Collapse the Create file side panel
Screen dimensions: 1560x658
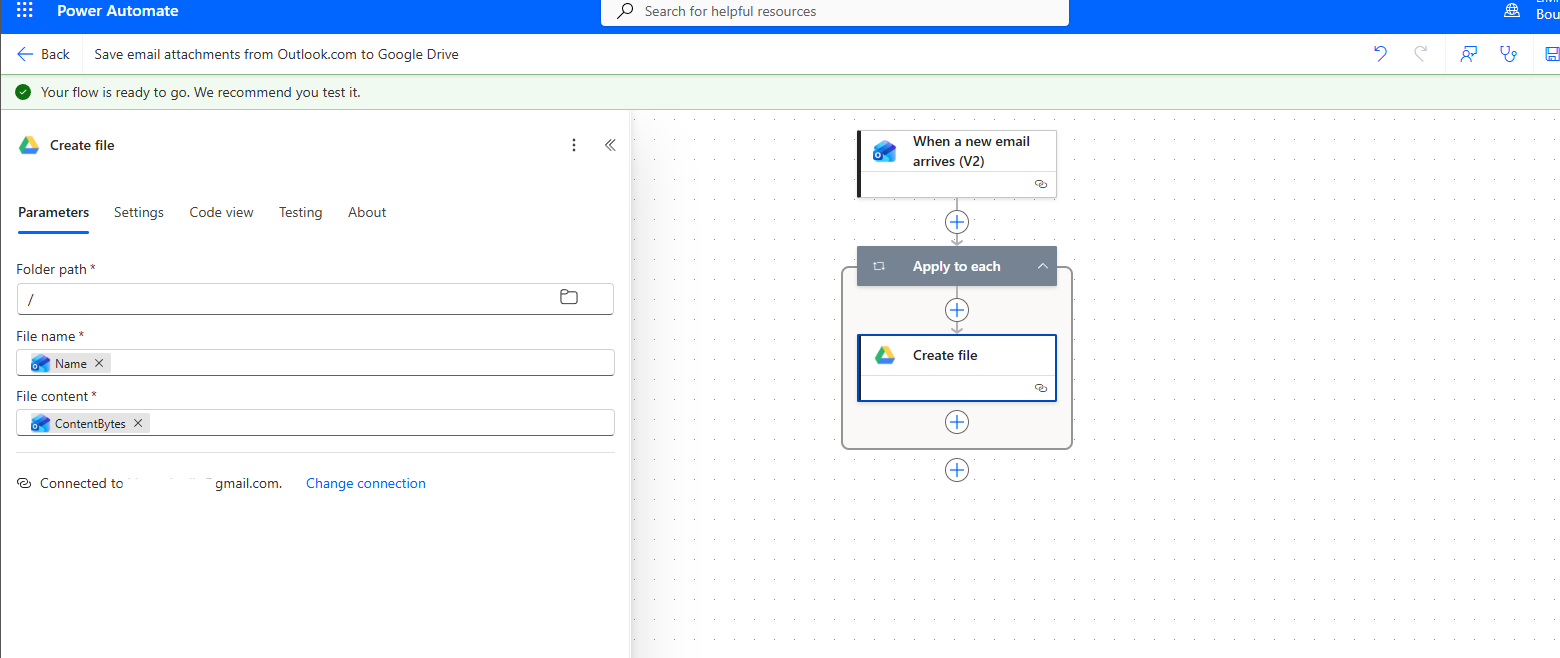click(610, 145)
